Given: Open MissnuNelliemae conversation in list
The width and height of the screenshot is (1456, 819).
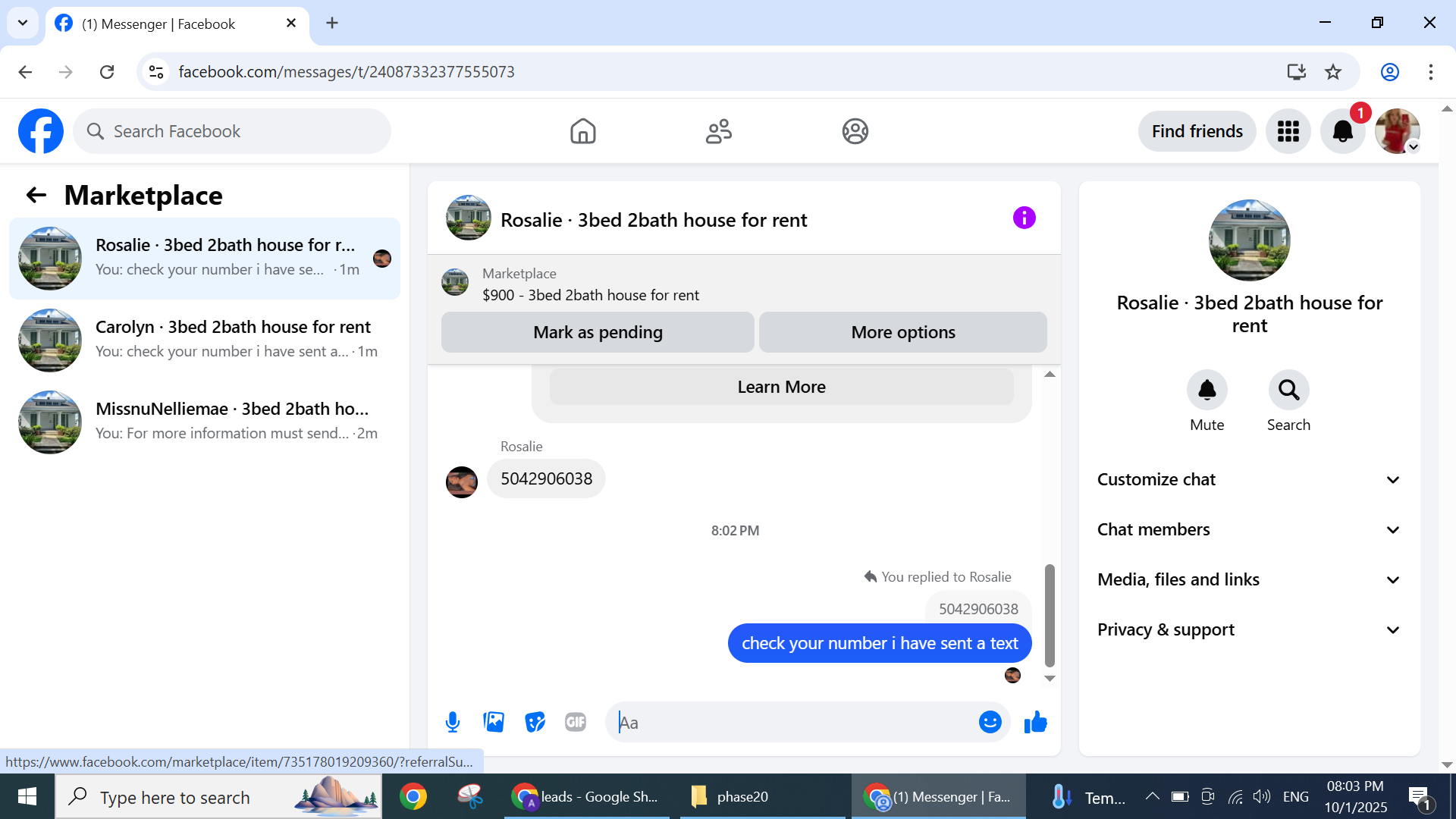Looking at the screenshot, I should [205, 422].
